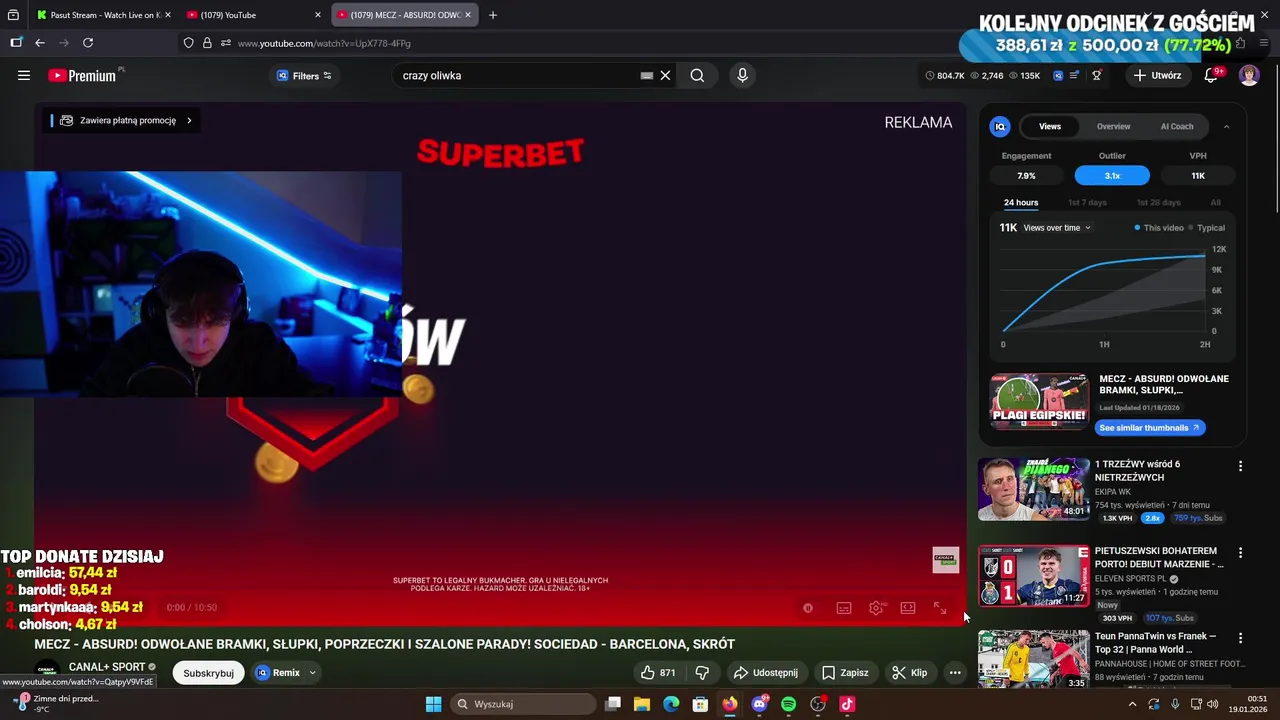Open options for '1 TRZEŹWY wśród 6' video
Screen dimensions: 1280x720
1240,466
